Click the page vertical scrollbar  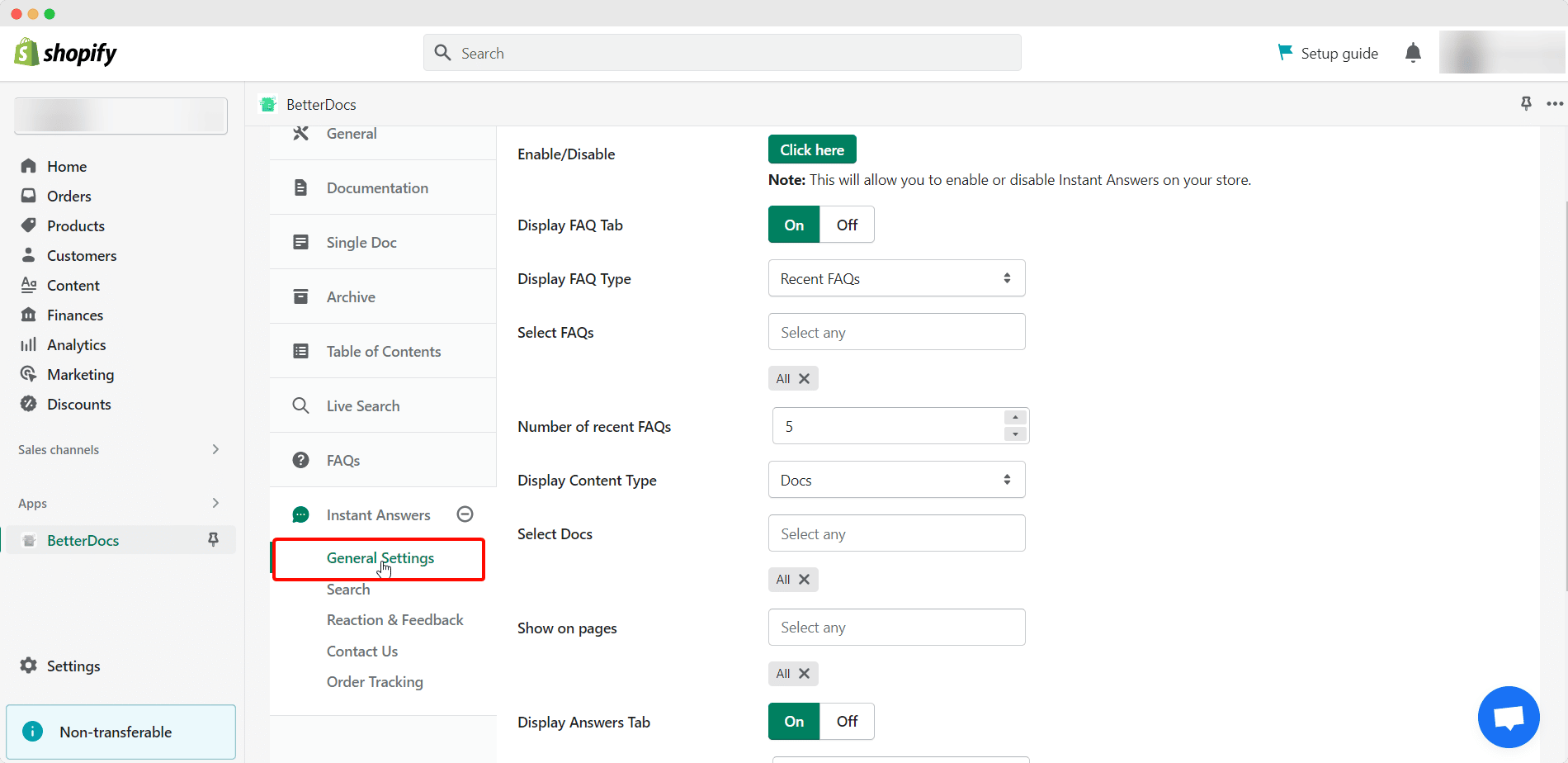pyautogui.click(x=1565, y=396)
